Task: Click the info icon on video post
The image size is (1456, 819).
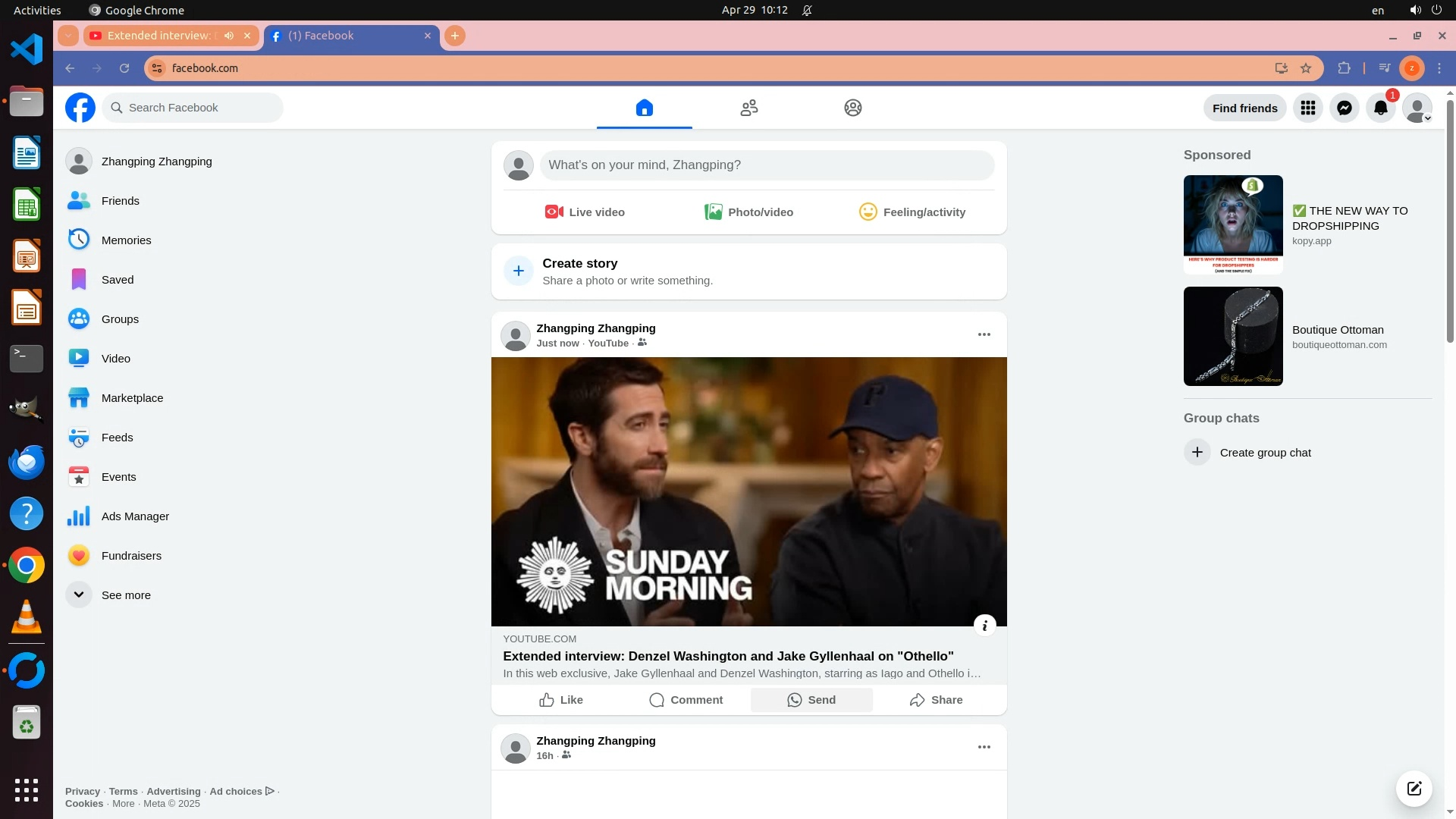Action: pos(984,626)
